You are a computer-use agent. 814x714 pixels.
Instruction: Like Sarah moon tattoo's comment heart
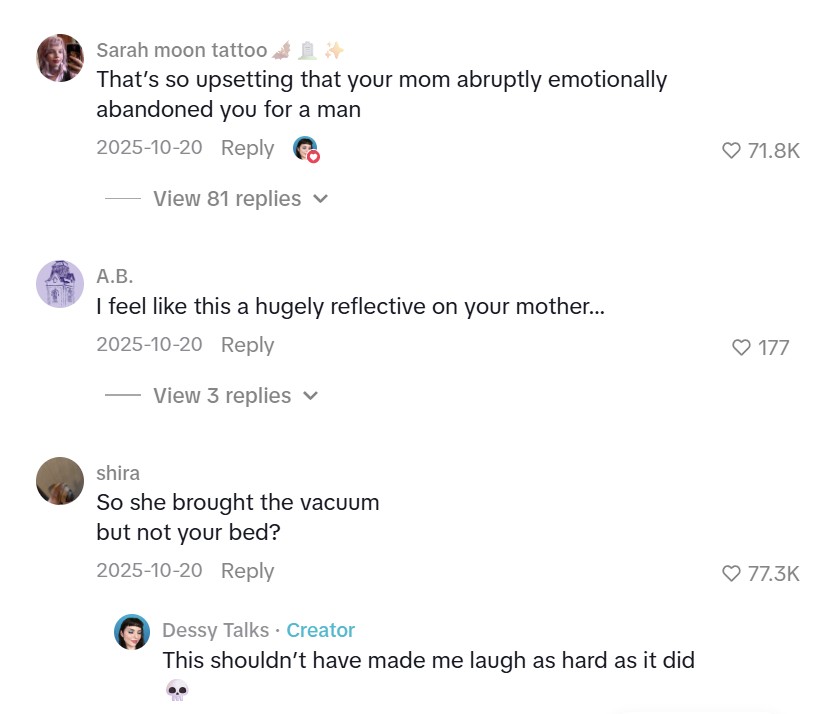click(731, 151)
